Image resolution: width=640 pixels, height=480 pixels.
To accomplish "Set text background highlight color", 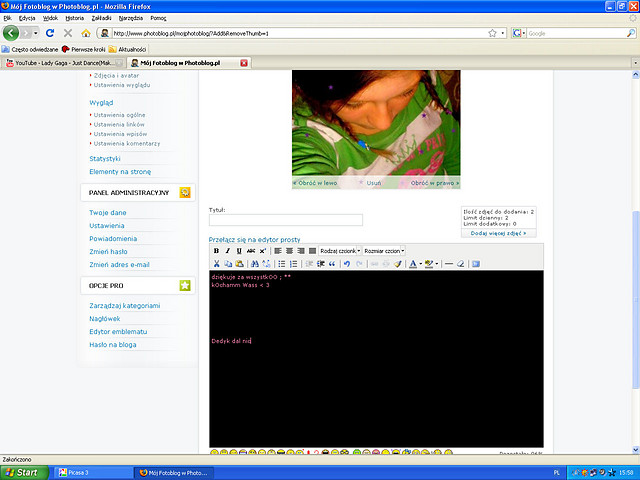I will 429,264.
